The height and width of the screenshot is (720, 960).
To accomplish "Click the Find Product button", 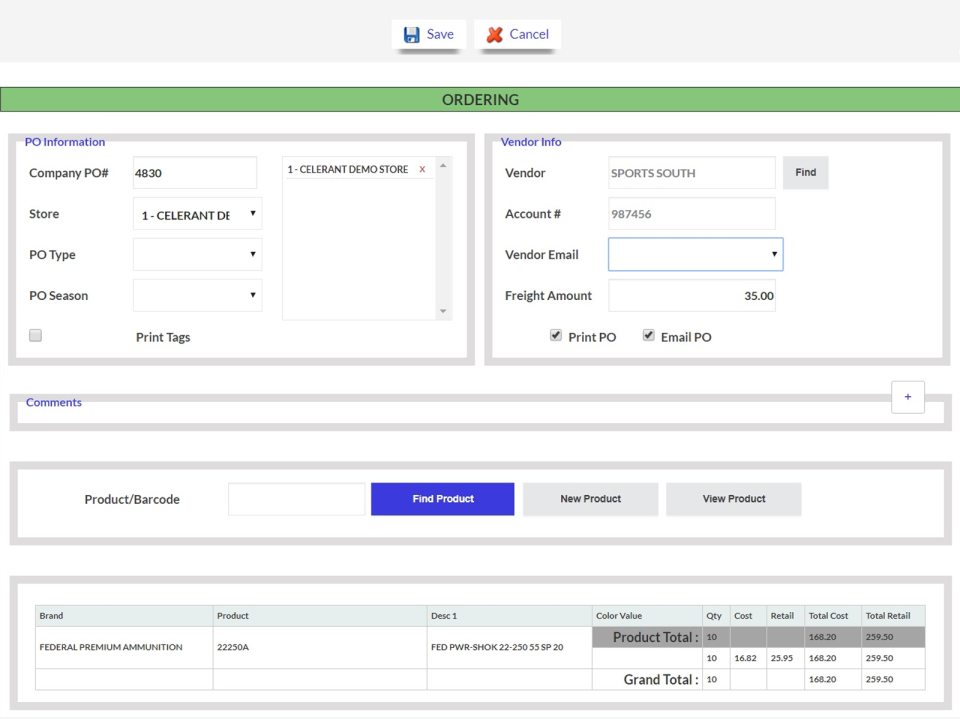I will (443, 499).
